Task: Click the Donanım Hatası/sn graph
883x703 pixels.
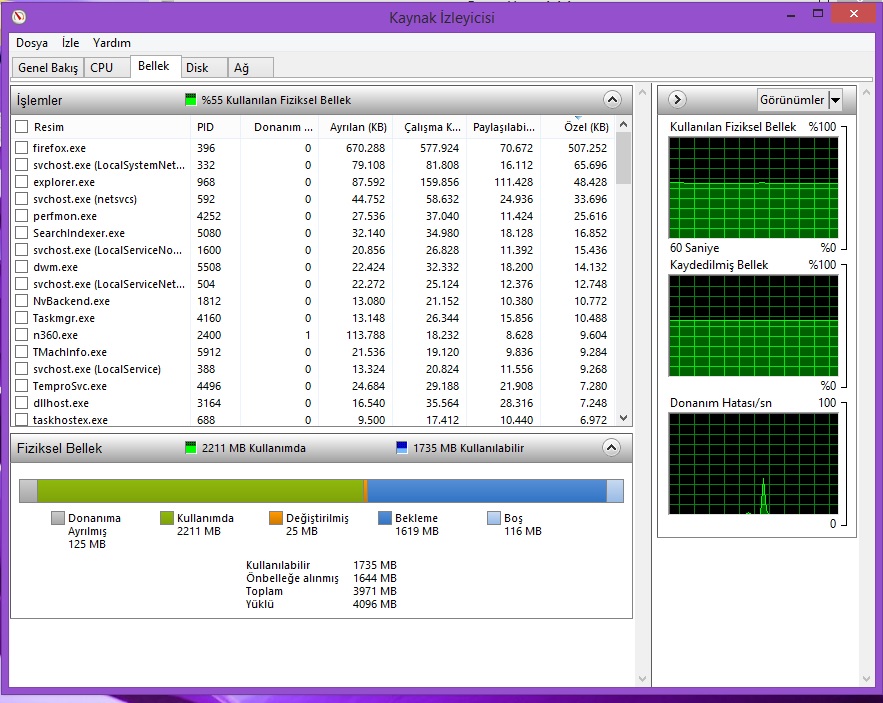Action: tap(753, 464)
